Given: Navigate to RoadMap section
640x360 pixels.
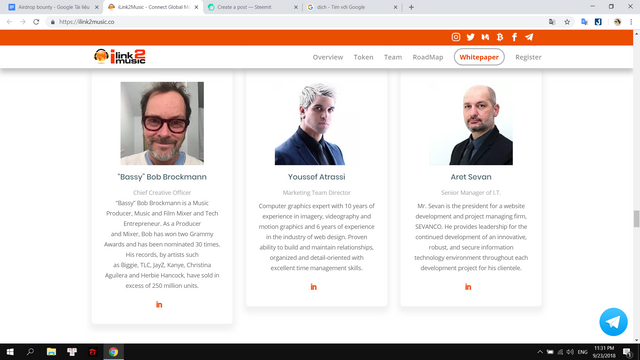Looking at the screenshot, I should [428, 57].
